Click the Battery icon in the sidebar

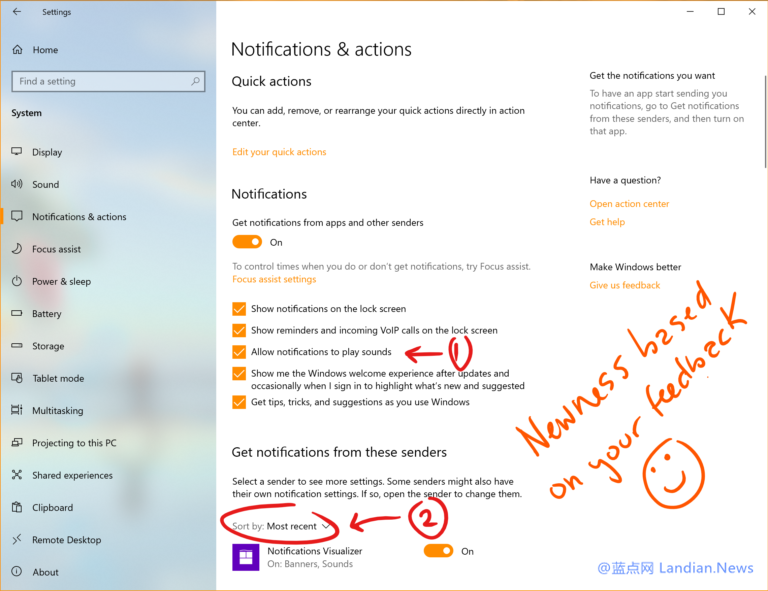point(17,314)
